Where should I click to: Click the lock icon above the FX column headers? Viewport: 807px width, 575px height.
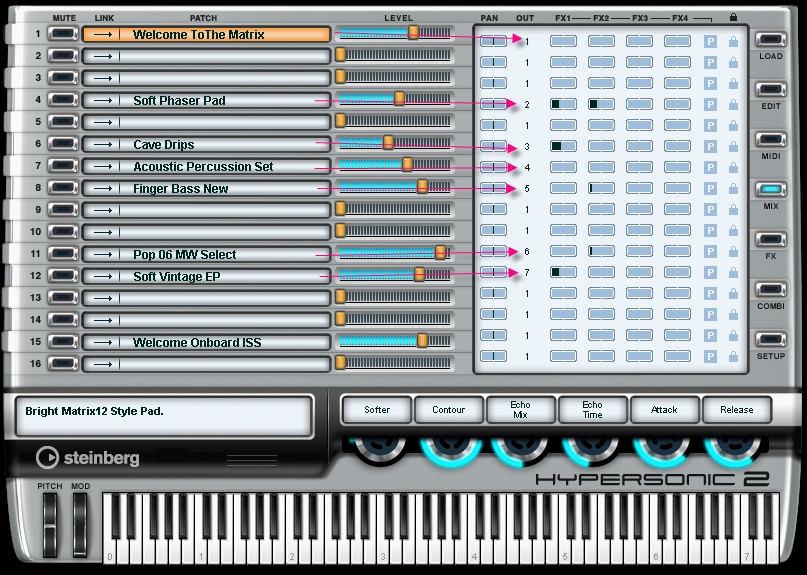point(733,17)
